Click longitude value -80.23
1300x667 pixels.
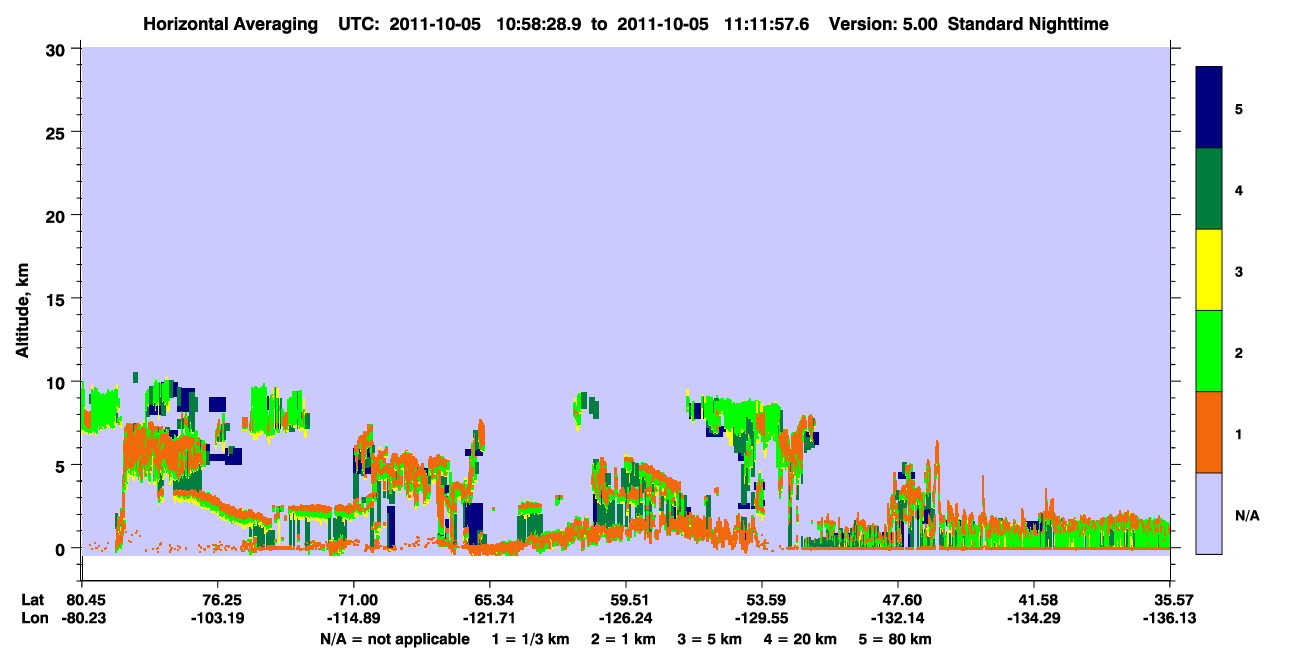pyautogui.click(x=86, y=618)
